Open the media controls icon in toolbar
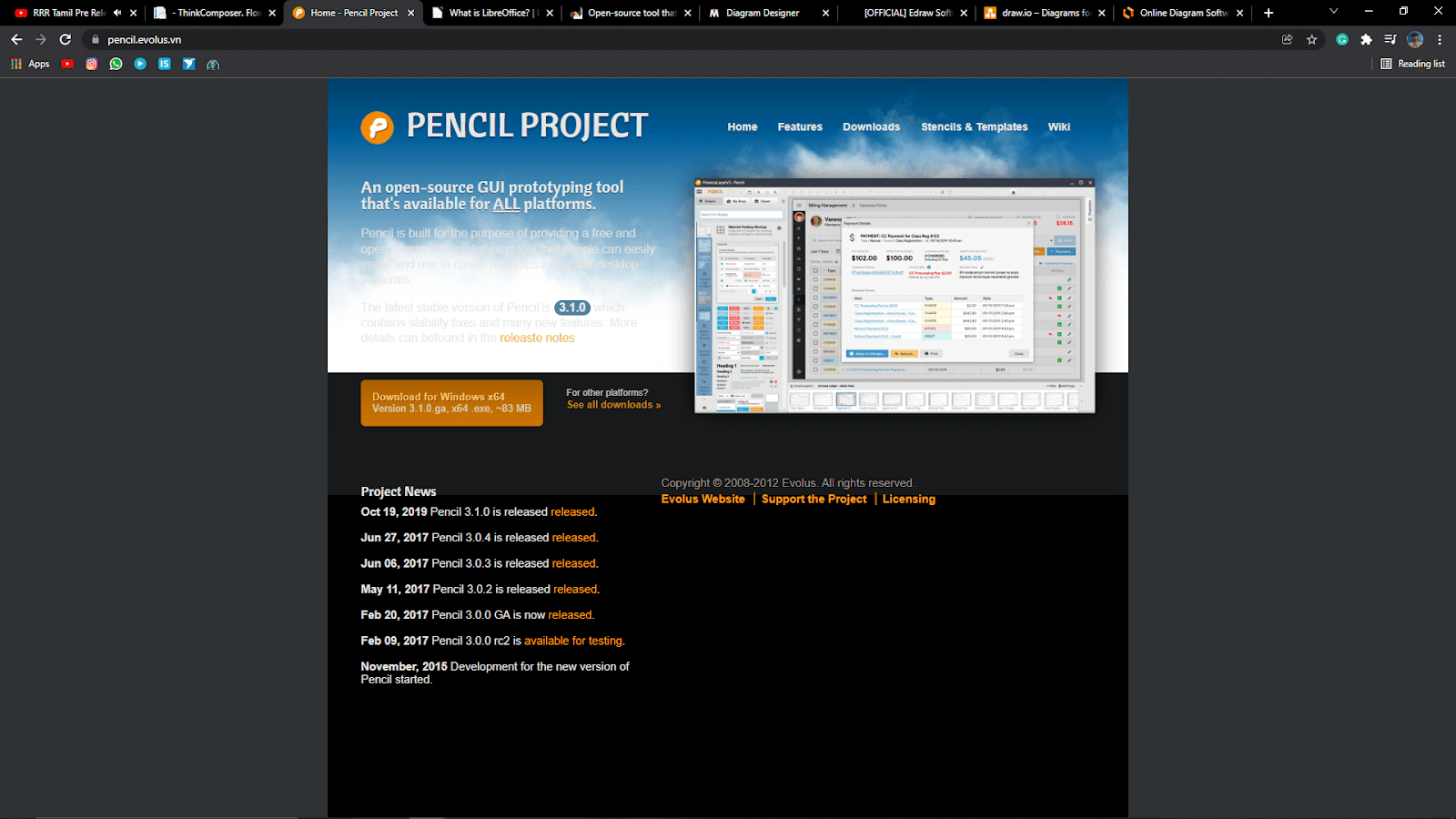The image size is (1456, 819). 1390,39
